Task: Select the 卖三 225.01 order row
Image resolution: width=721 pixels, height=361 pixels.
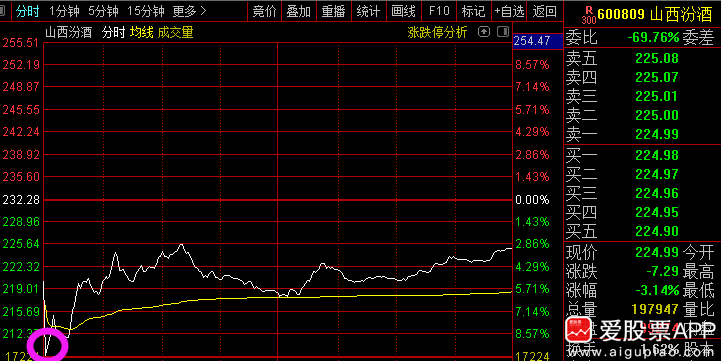Action: 642,97
